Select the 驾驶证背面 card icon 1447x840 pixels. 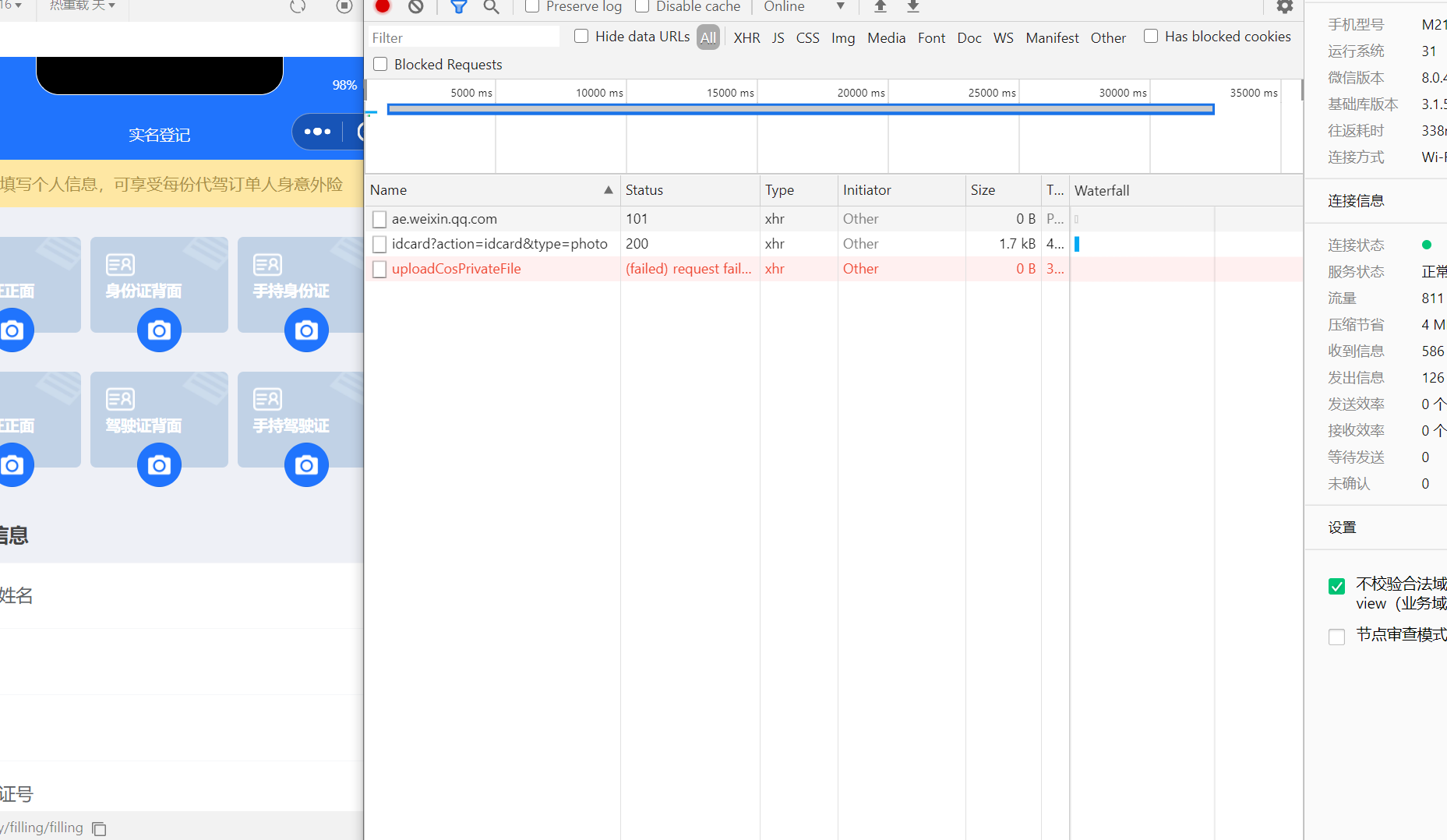[x=120, y=400]
